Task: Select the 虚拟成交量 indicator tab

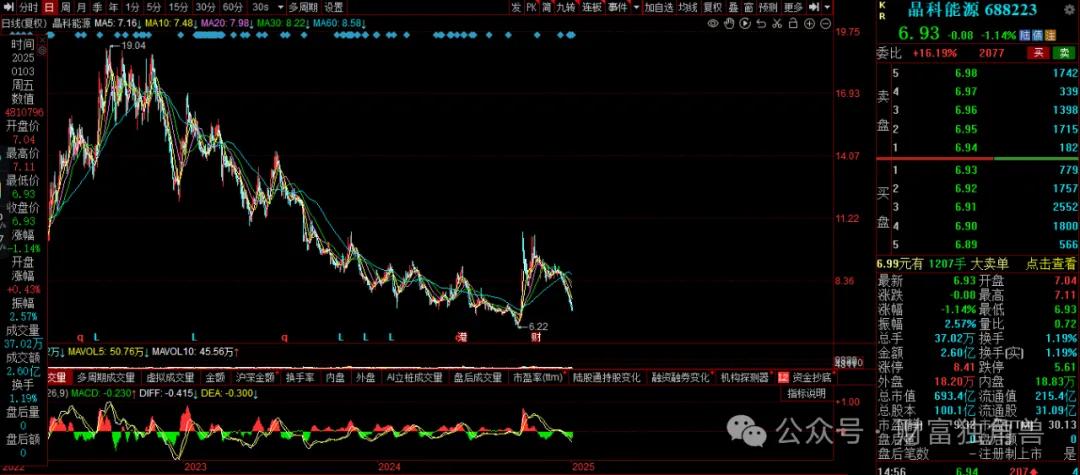Action: [x=169, y=377]
